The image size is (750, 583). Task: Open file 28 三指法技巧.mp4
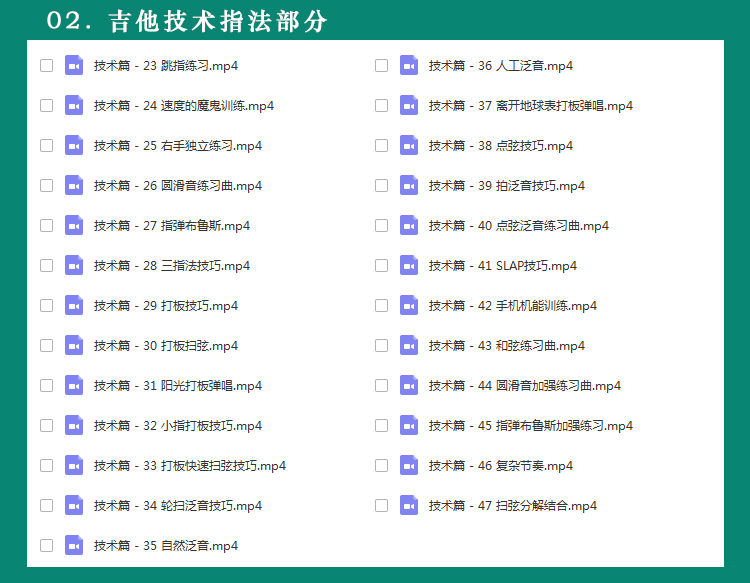(171, 266)
